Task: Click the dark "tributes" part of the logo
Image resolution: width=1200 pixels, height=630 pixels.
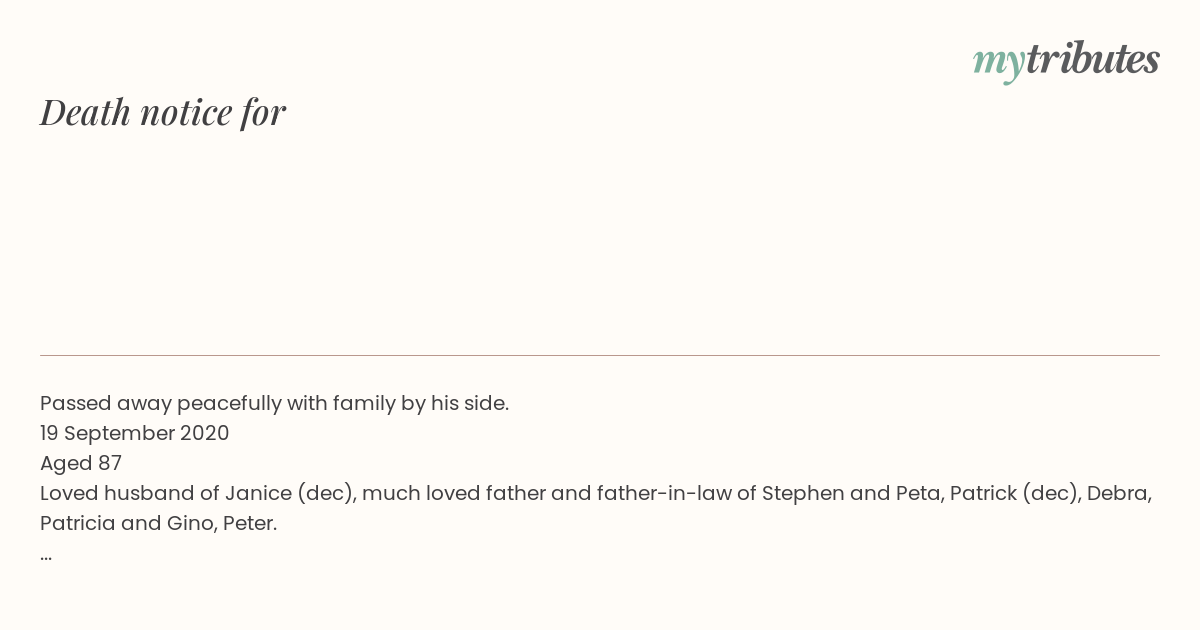Action: click(1093, 59)
